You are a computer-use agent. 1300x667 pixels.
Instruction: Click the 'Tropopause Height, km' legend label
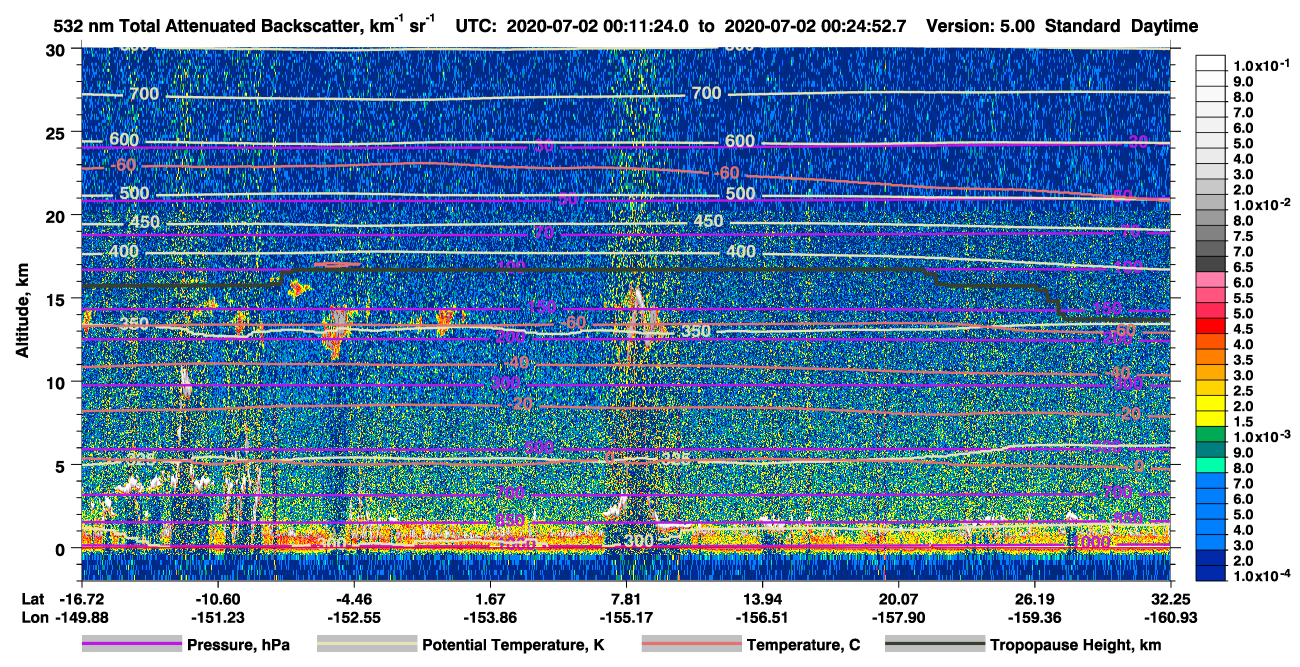point(1075,646)
